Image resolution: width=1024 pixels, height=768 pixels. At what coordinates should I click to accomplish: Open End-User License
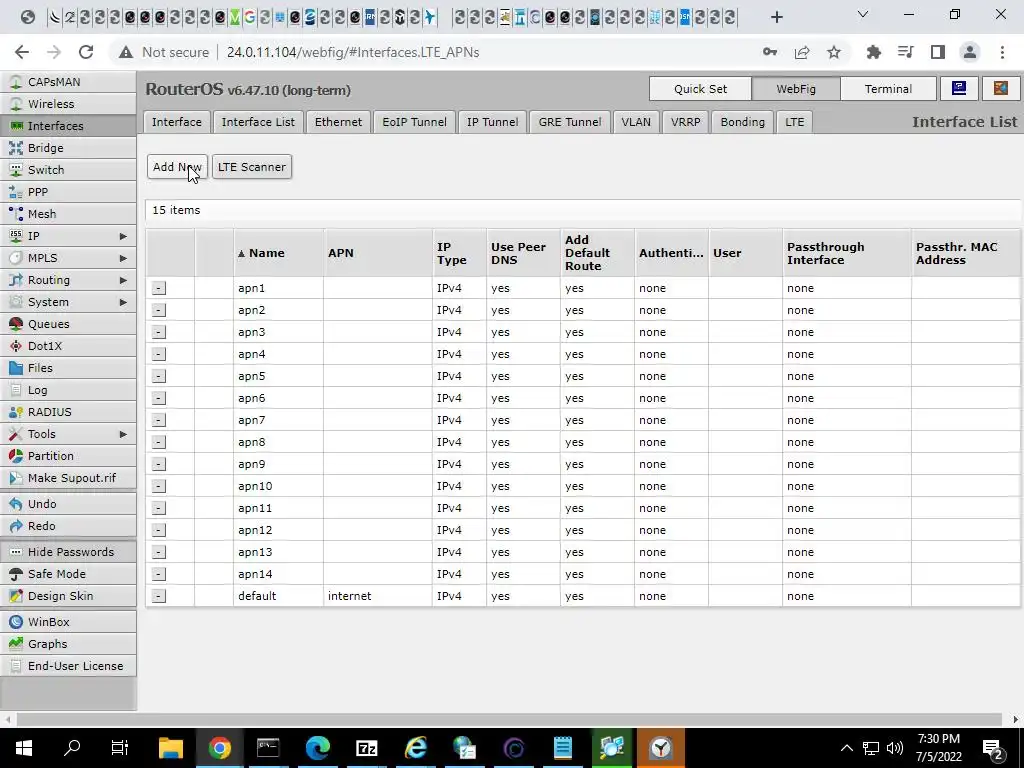pyautogui.click(x=68, y=666)
